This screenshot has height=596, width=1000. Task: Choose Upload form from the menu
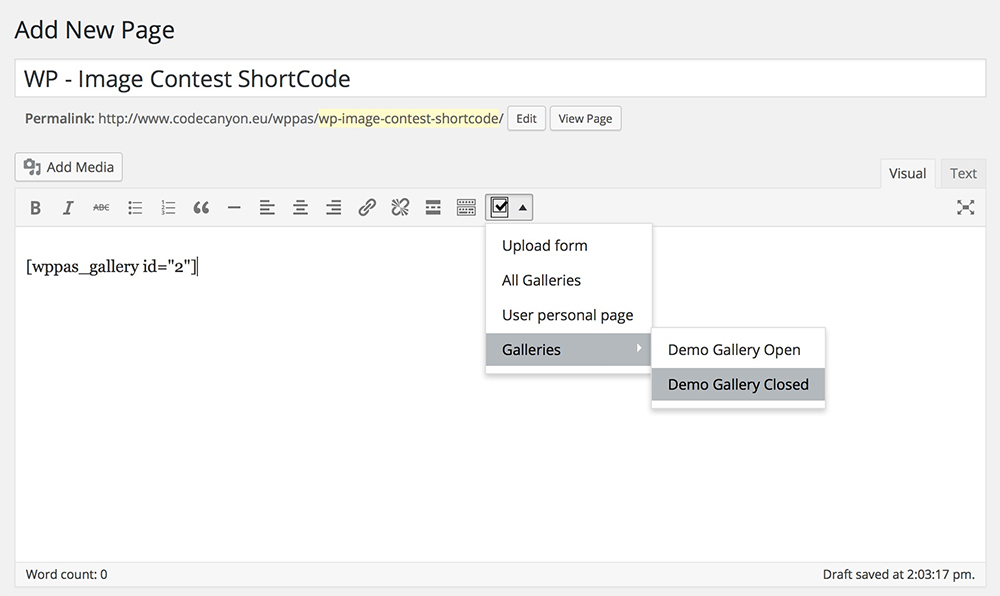(x=545, y=246)
